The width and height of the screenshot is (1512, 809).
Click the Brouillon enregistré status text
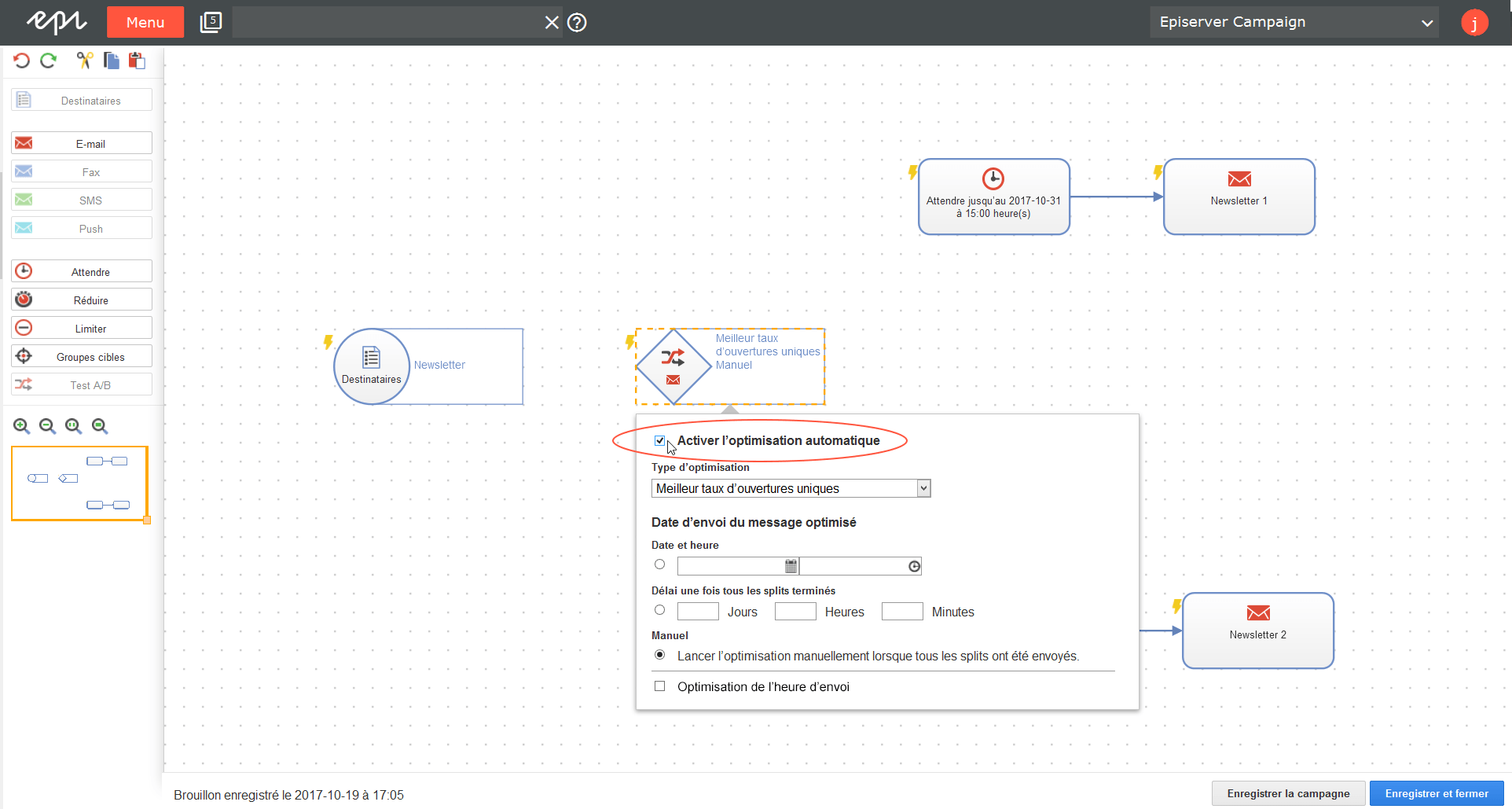(288, 795)
